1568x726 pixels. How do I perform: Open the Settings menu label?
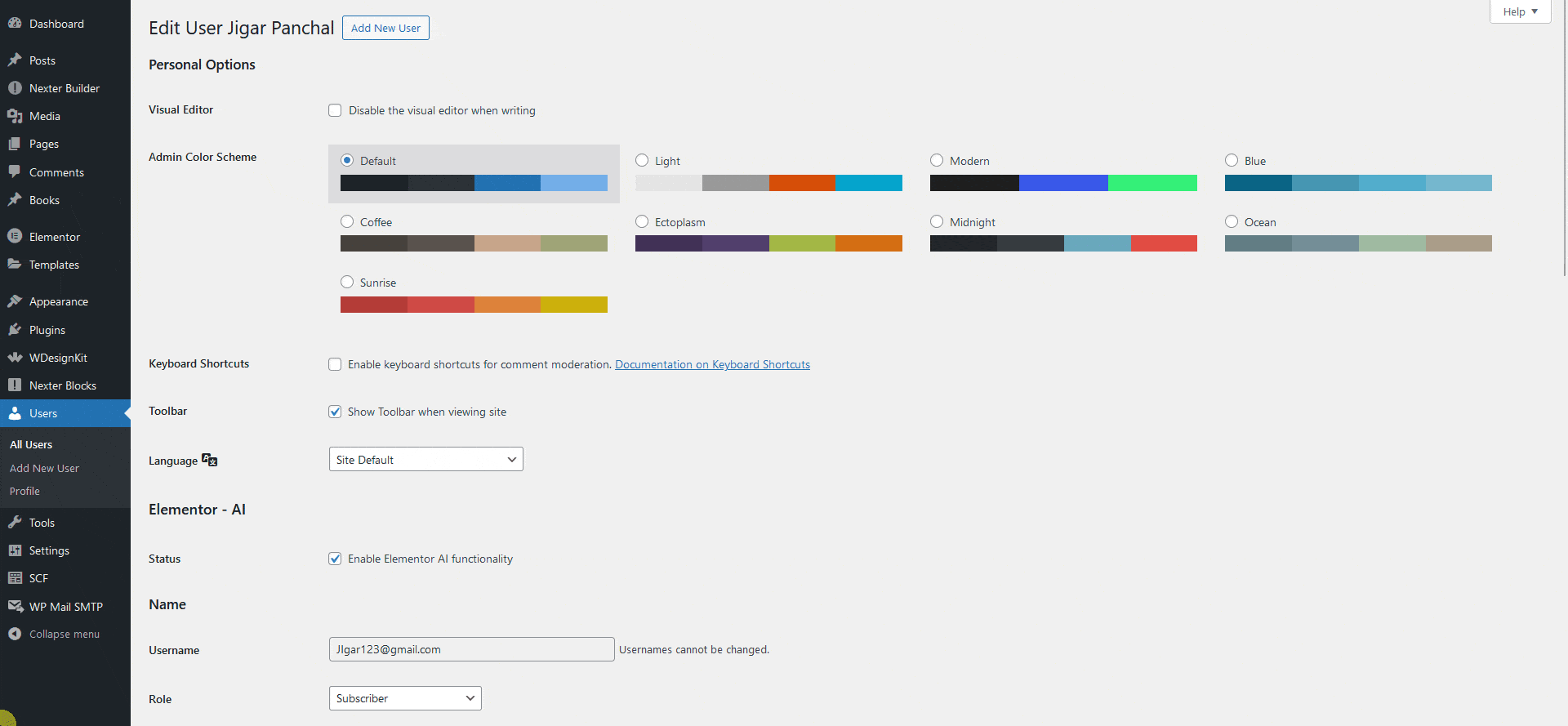point(49,550)
